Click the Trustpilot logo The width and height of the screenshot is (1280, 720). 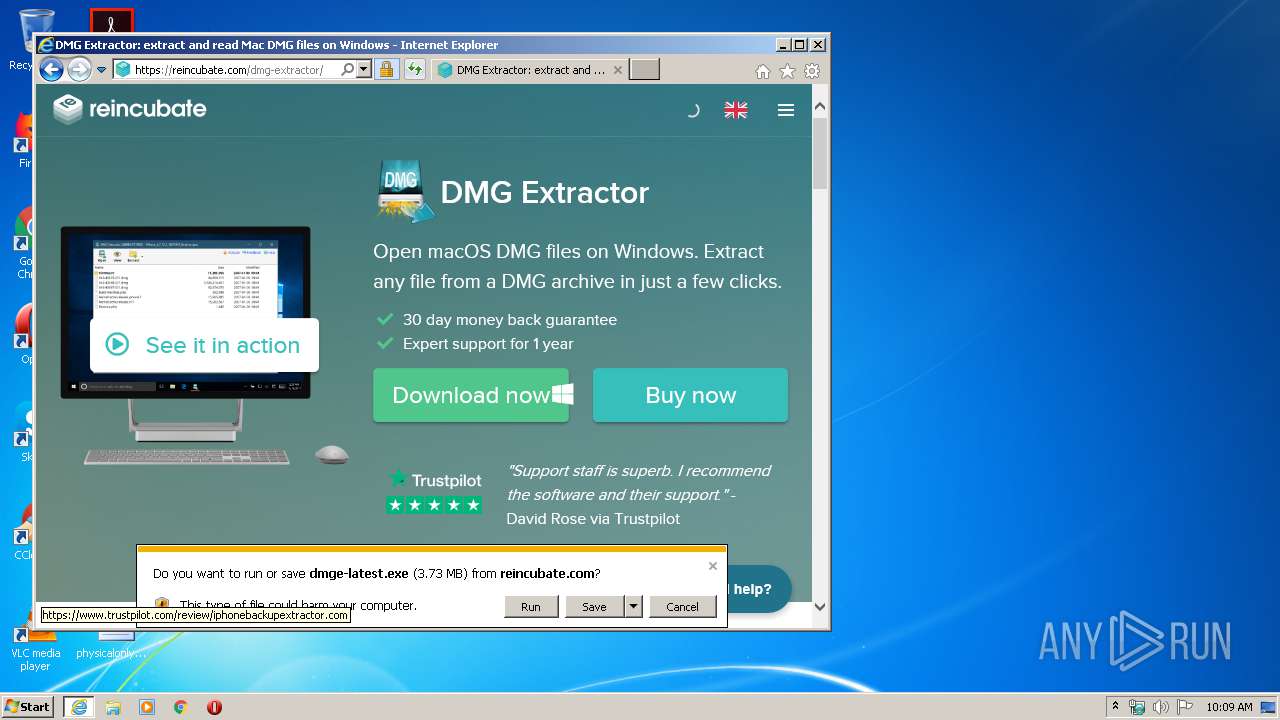[x=435, y=480]
